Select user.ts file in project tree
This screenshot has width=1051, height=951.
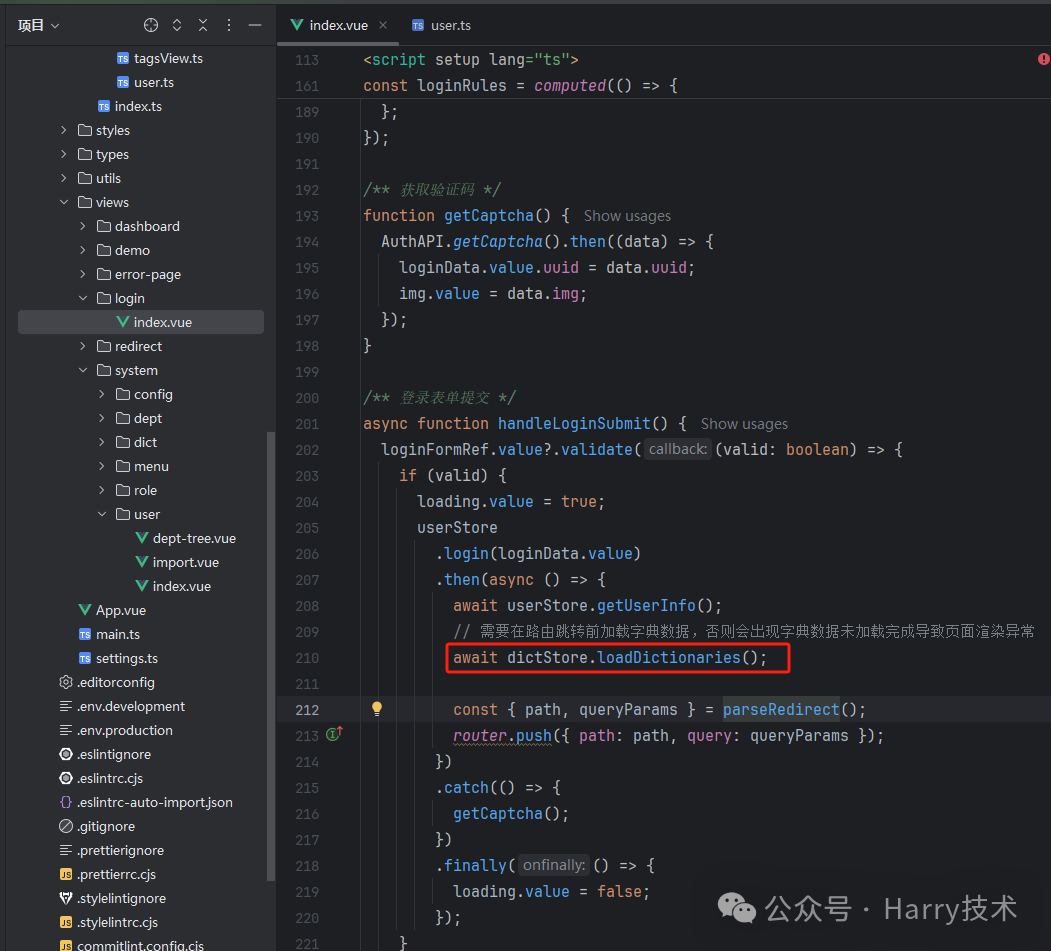pyautogui.click(x=145, y=82)
